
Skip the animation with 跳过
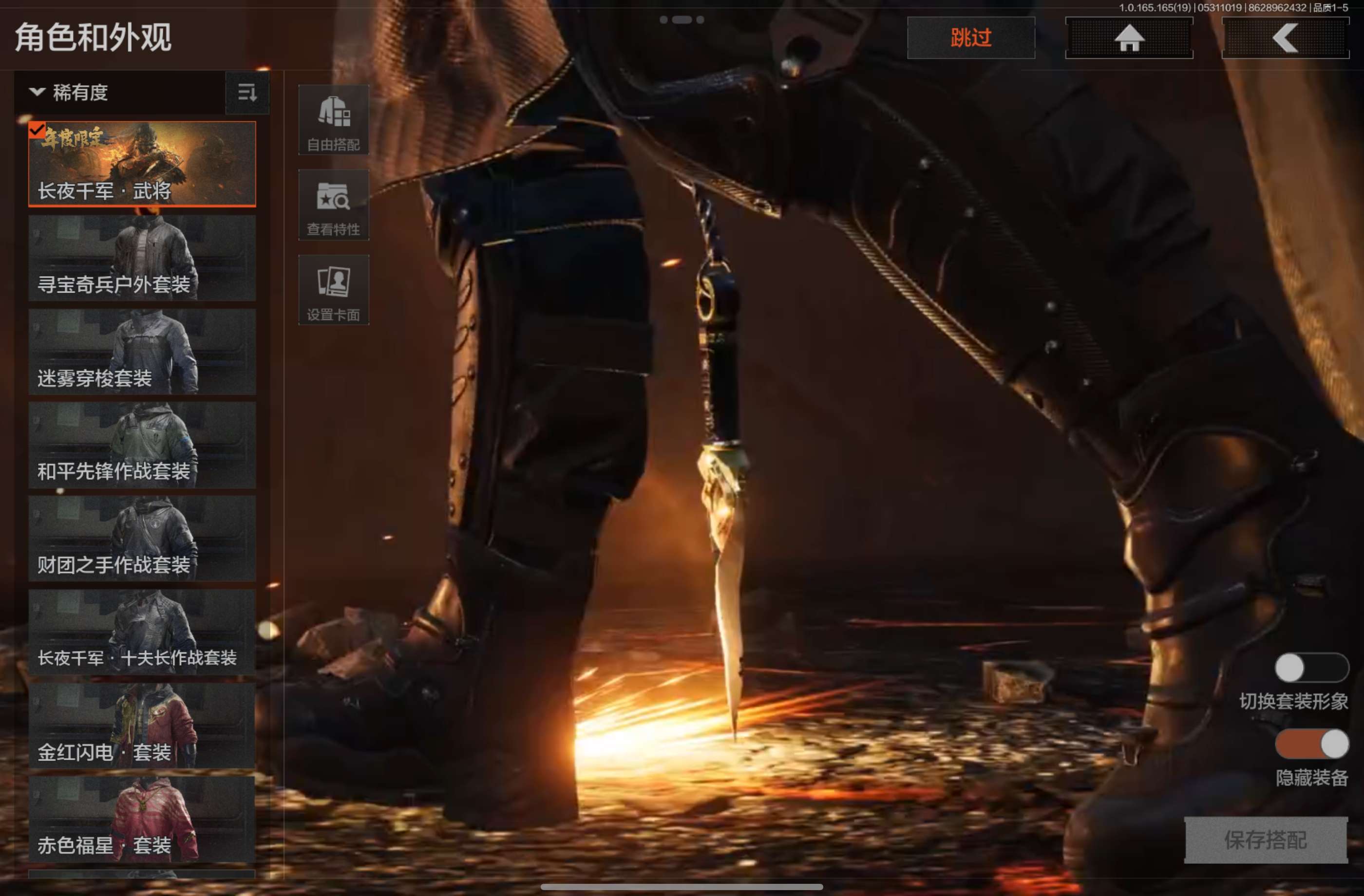pos(971,38)
